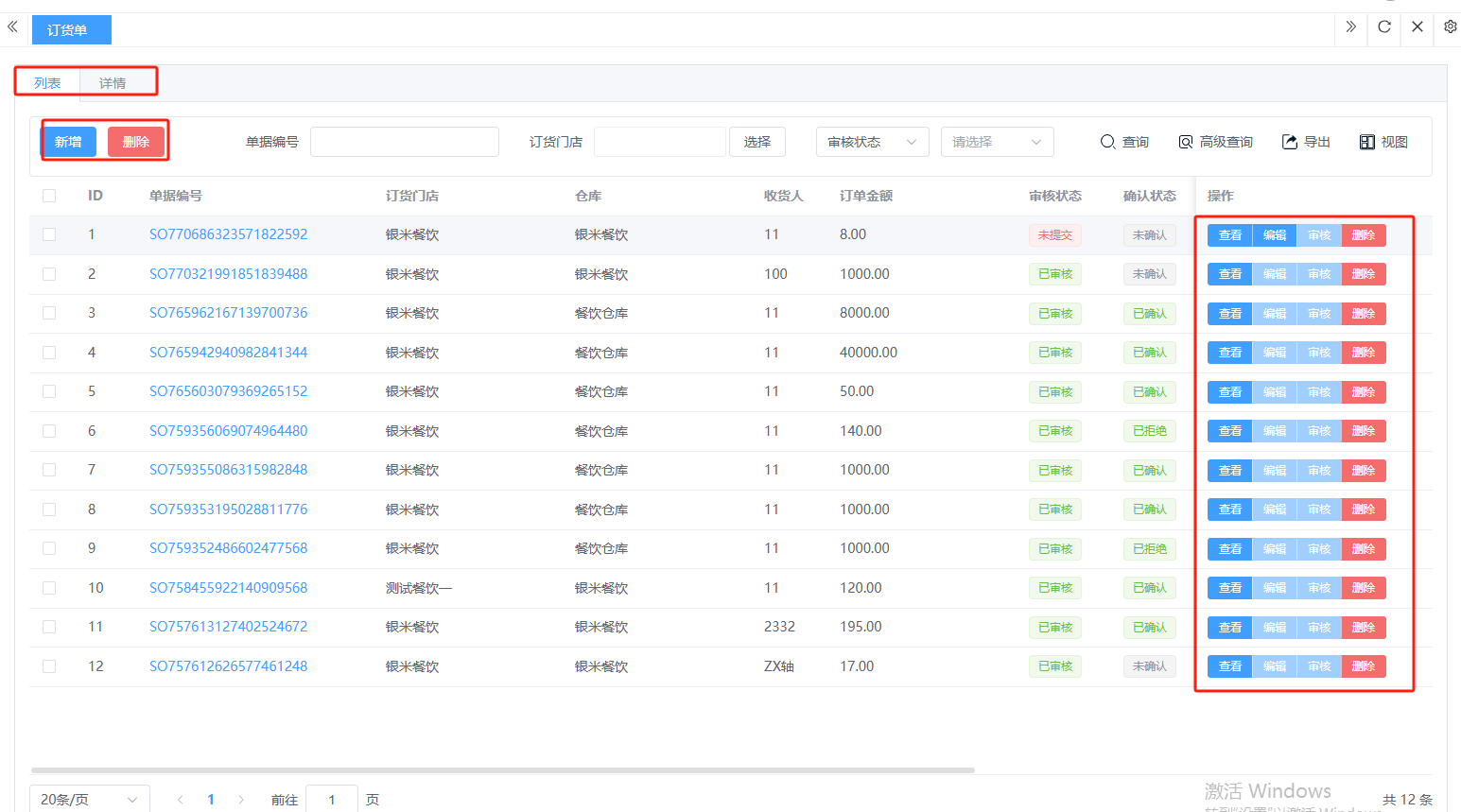Screen dimensions: 1461x812
Task: Select checkbox for row ID 12
Action: pos(49,666)
